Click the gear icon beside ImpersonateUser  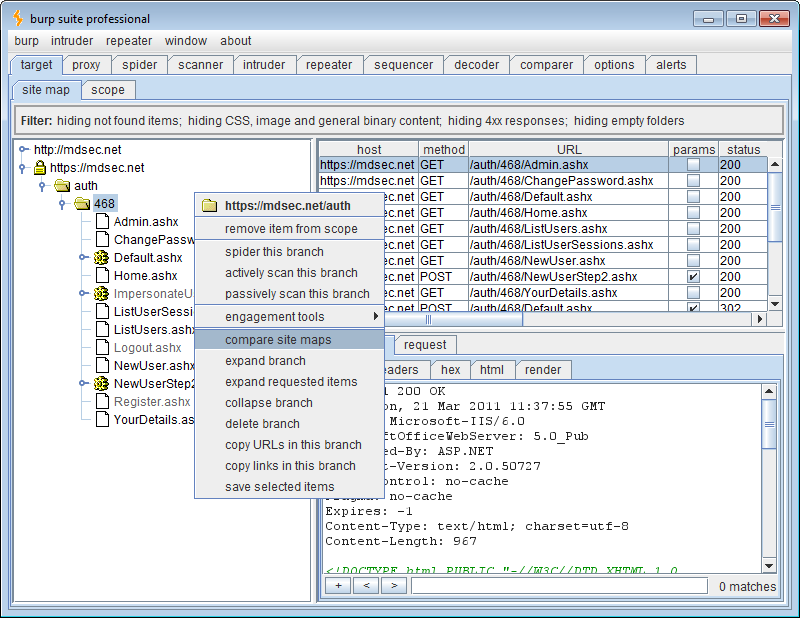(101, 293)
